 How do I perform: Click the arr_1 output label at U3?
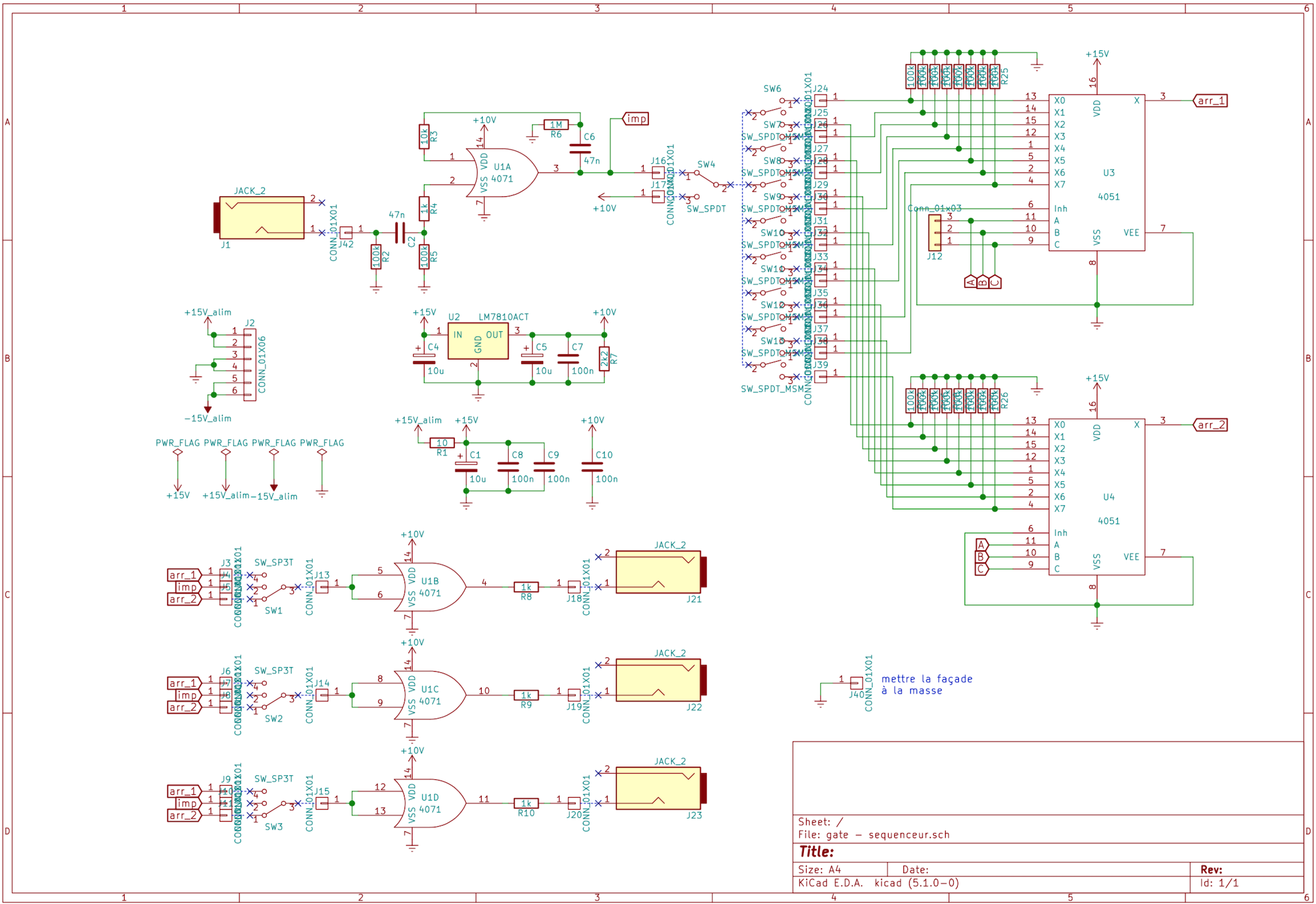(1211, 101)
